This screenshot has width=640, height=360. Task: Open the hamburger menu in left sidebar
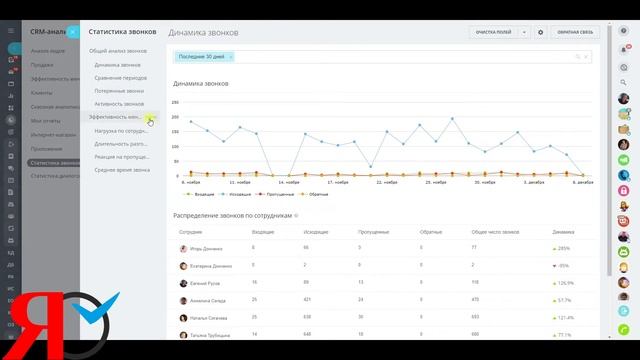[11, 31]
